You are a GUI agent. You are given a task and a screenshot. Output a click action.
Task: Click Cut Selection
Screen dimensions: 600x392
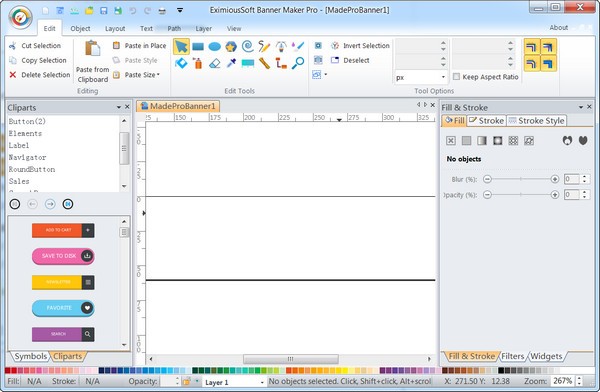coord(36,46)
